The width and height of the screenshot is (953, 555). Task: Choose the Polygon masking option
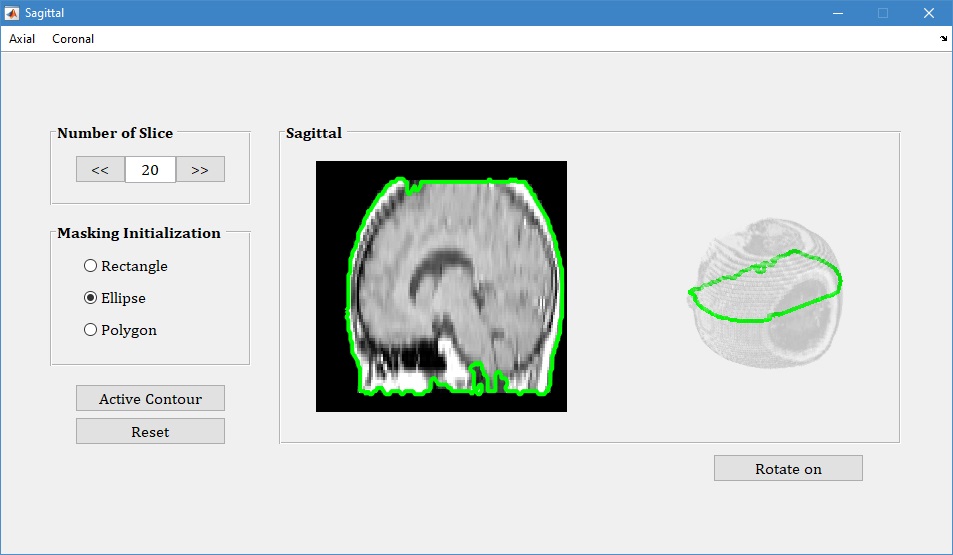[x=91, y=330]
